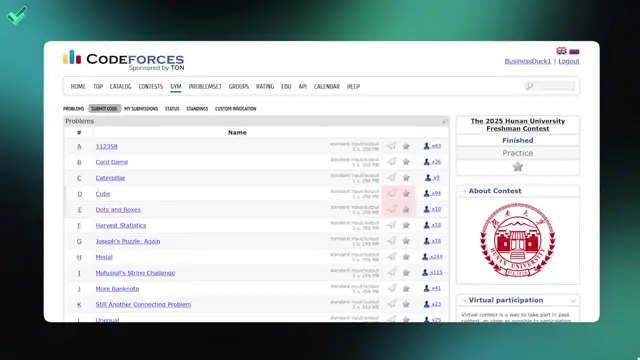Open PROBLEMSET in the main menu
This screenshot has width=640, height=360.
pyautogui.click(x=205, y=87)
